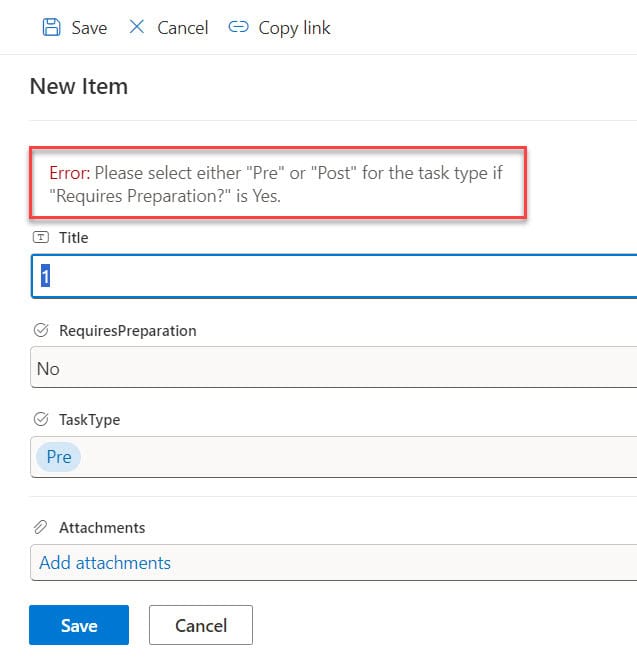Click the floppy disk Save icon in toolbar
Image resolution: width=637 pixels, height=659 pixels.
[x=51, y=27]
